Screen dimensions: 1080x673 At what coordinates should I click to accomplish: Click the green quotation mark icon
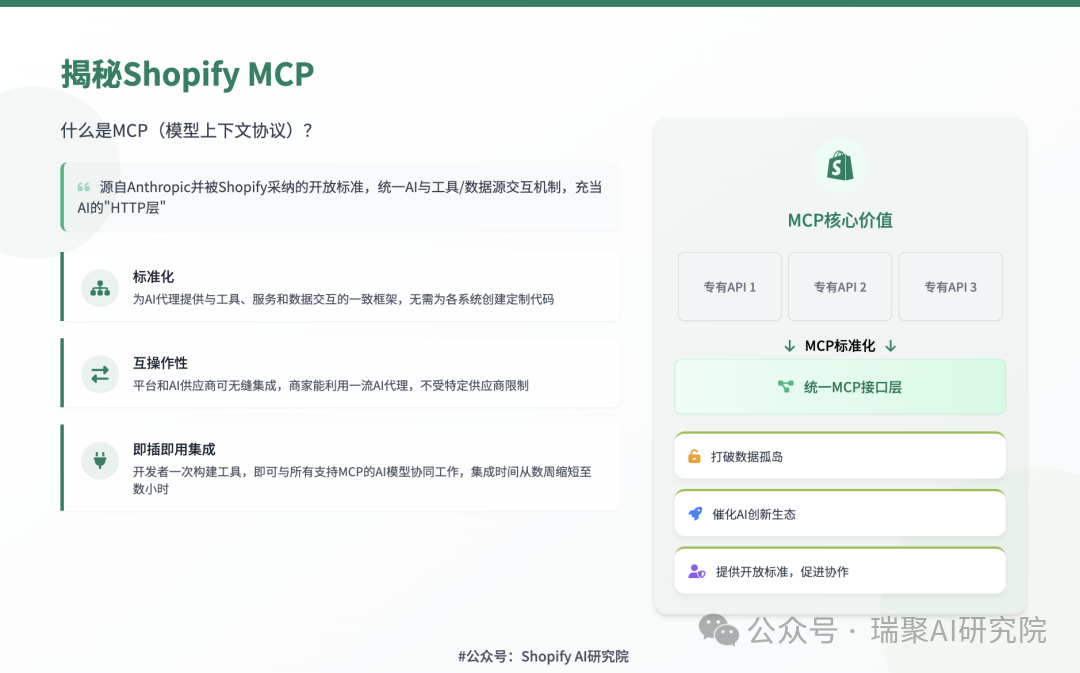click(x=84, y=187)
